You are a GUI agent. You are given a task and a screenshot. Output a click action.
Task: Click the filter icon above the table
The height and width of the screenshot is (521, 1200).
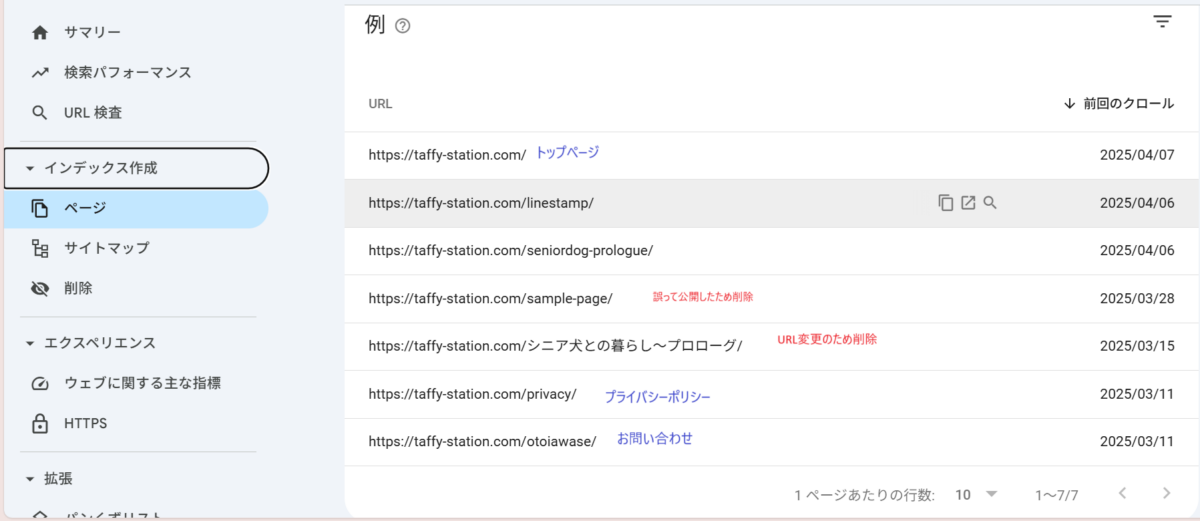tap(1162, 22)
